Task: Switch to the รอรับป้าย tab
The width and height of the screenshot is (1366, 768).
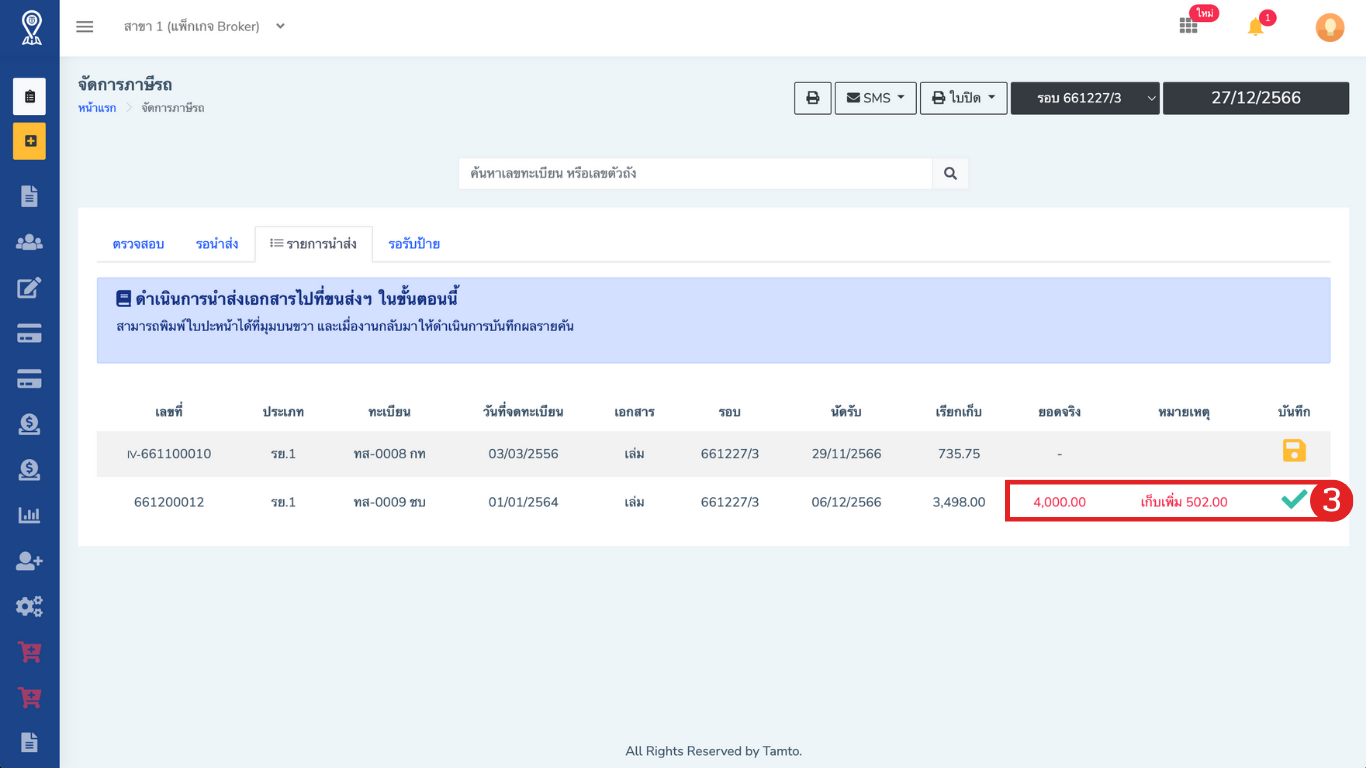Action: pos(414,244)
